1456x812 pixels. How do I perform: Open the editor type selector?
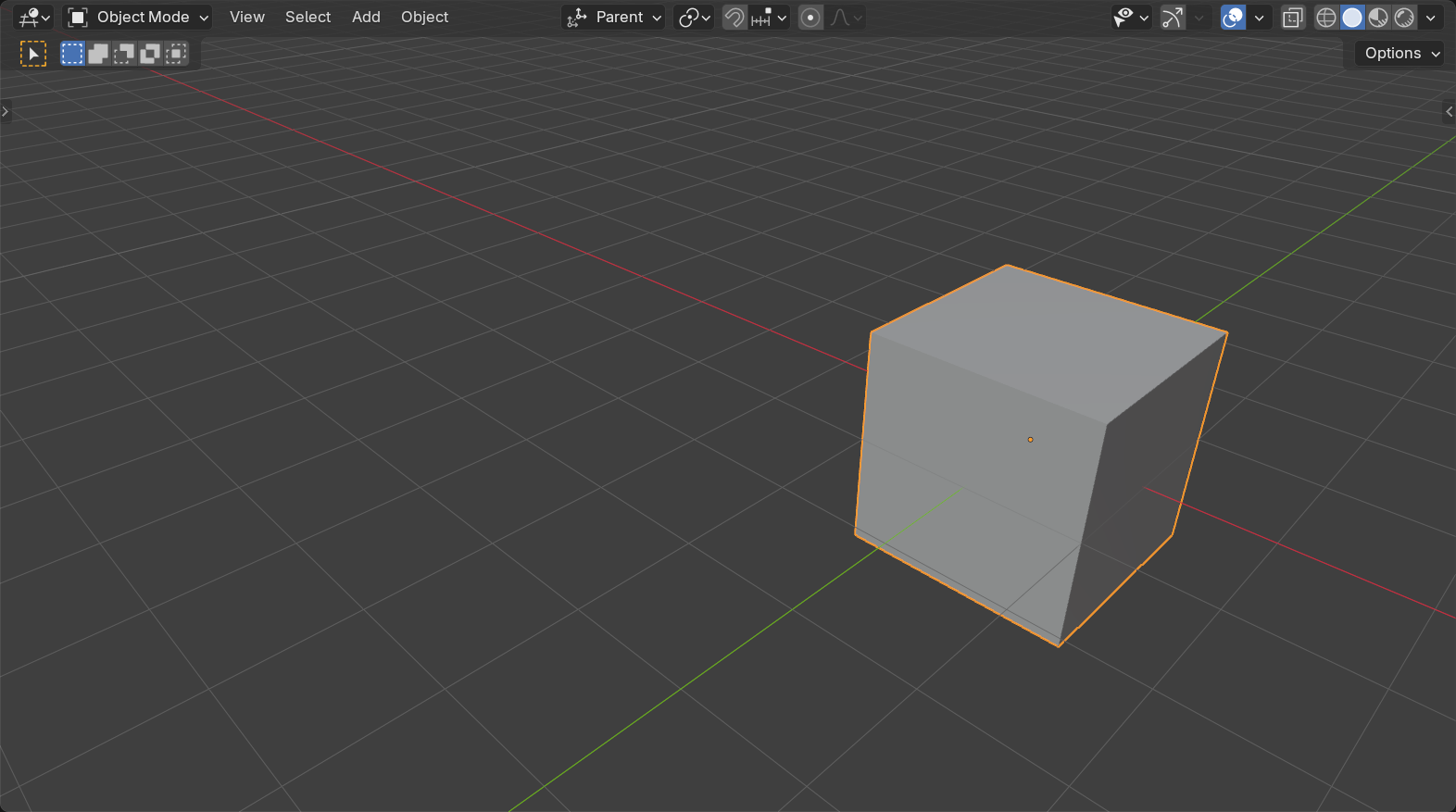pyautogui.click(x=34, y=17)
